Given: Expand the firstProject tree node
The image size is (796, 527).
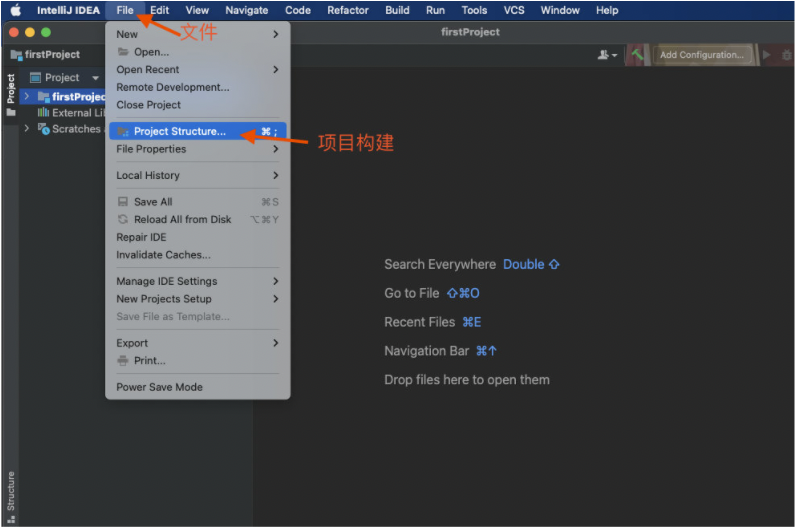Looking at the screenshot, I should tap(26, 96).
